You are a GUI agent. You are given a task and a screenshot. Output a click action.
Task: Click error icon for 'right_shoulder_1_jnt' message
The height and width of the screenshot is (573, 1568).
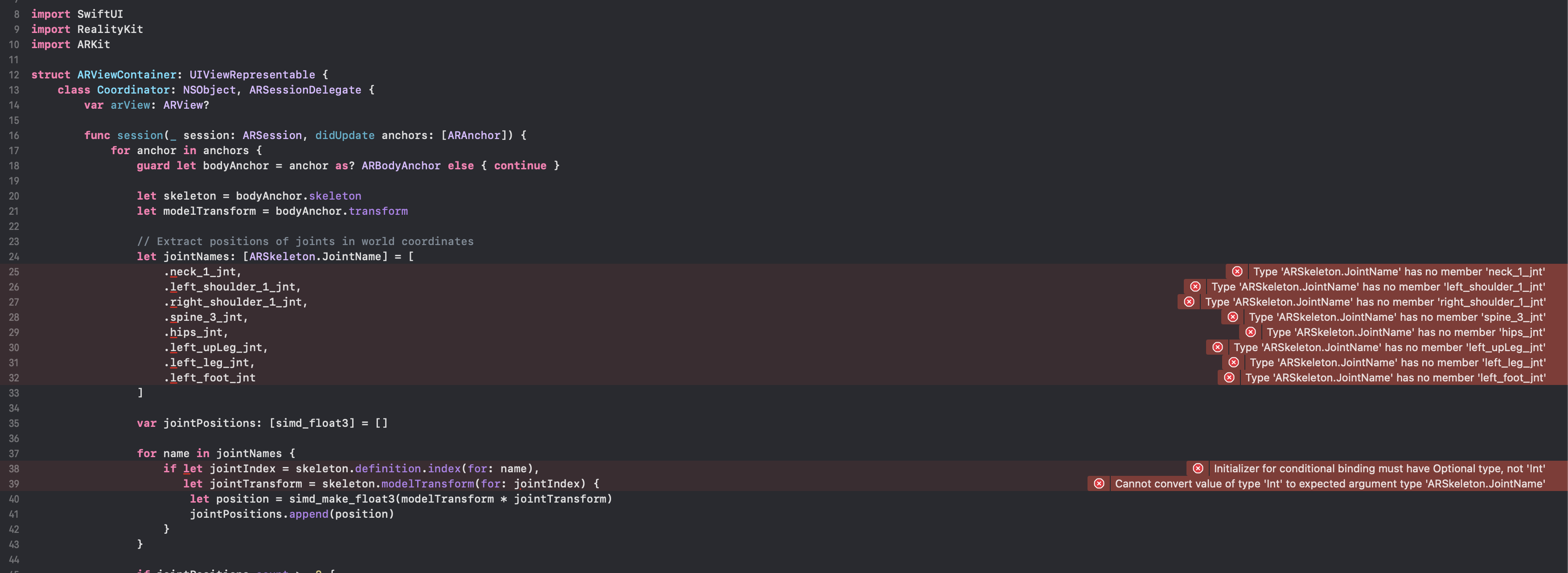[x=1189, y=302]
